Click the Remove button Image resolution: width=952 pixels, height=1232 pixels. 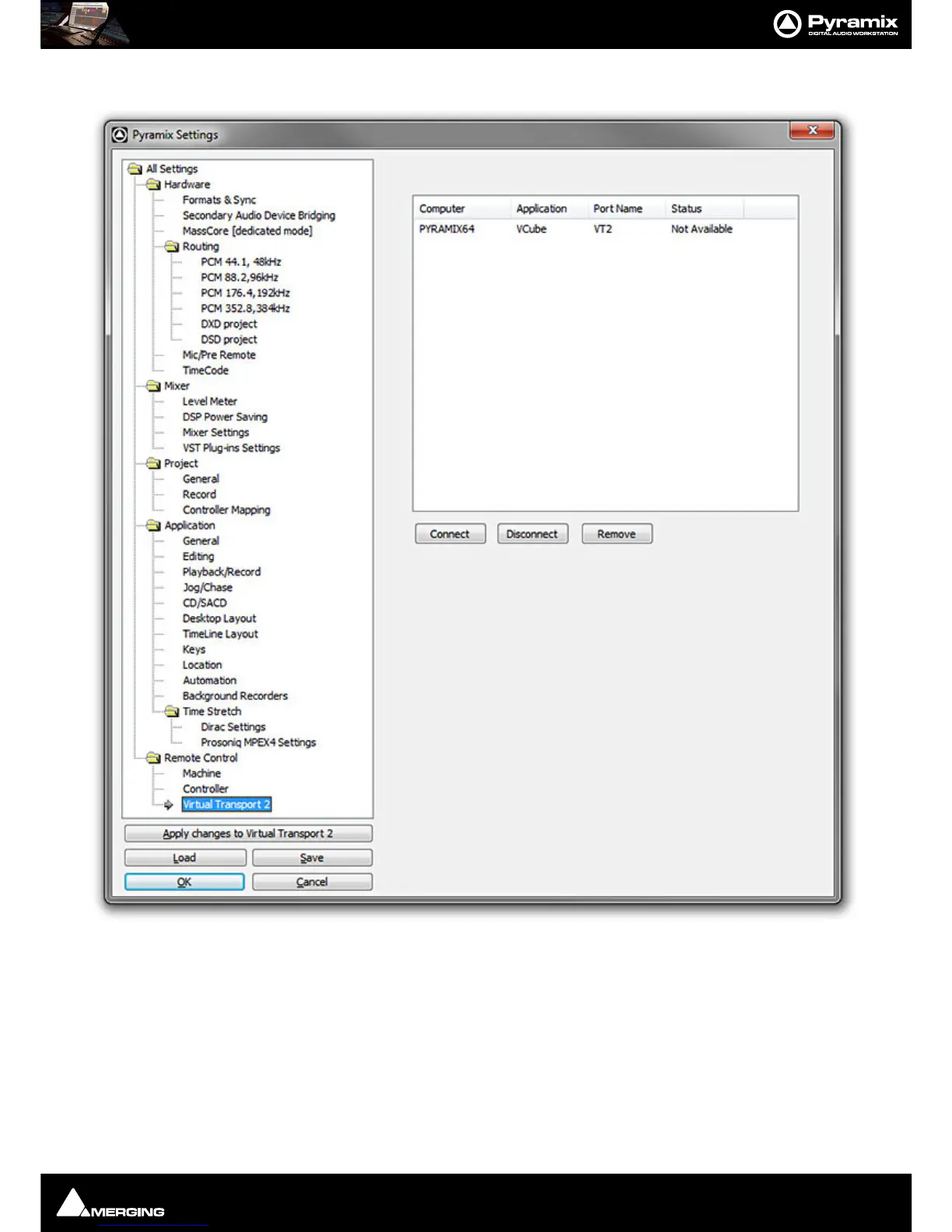tap(617, 534)
